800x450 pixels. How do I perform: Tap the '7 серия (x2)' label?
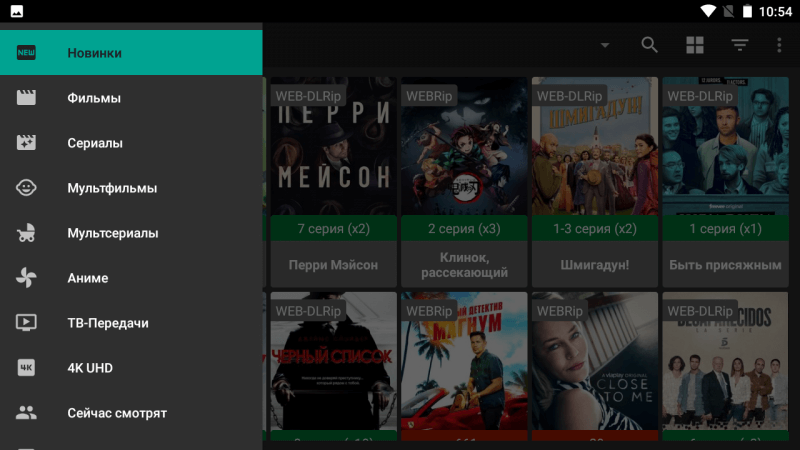point(333,228)
